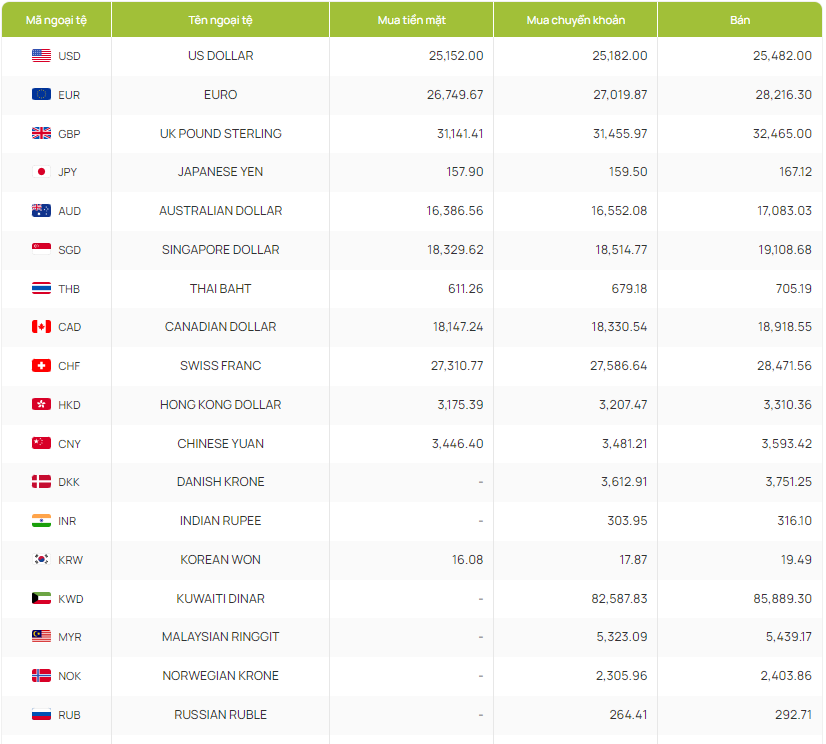The width and height of the screenshot is (826, 744).
Task: Click the 'Mã ngoại tệ' column header
Action: pyautogui.click(x=56, y=20)
